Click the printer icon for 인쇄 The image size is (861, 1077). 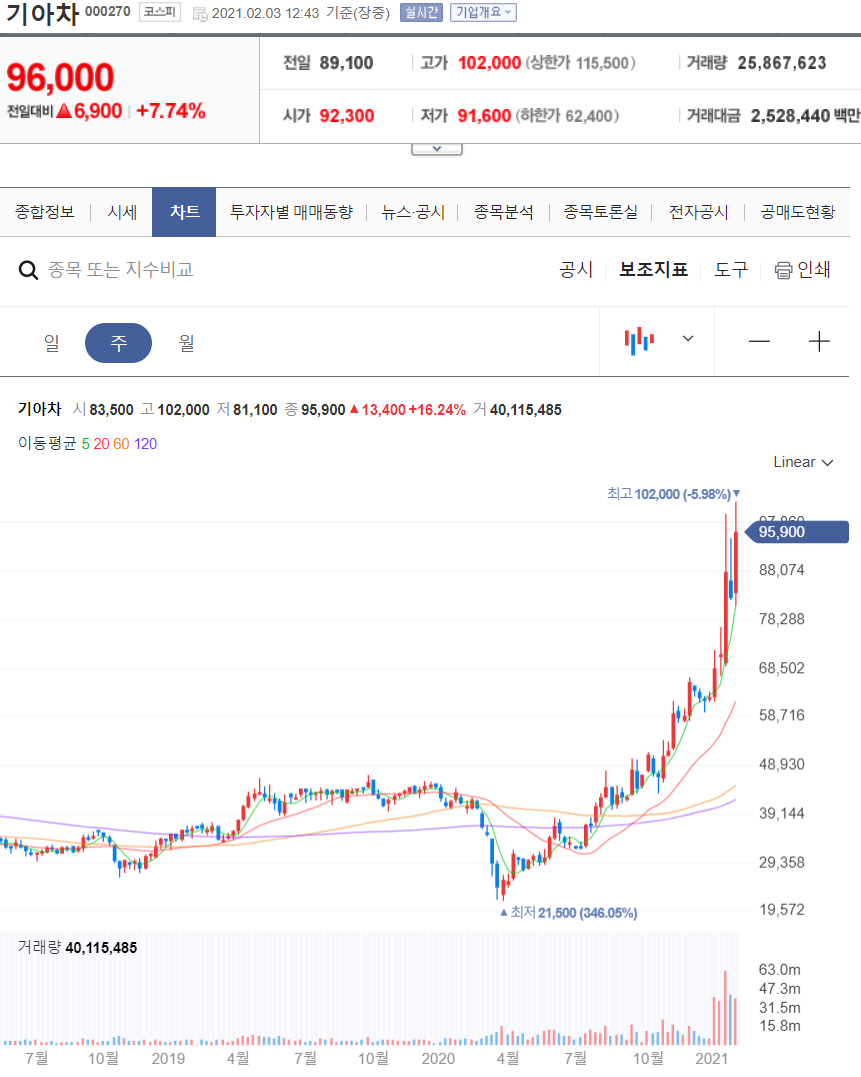tap(783, 270)
